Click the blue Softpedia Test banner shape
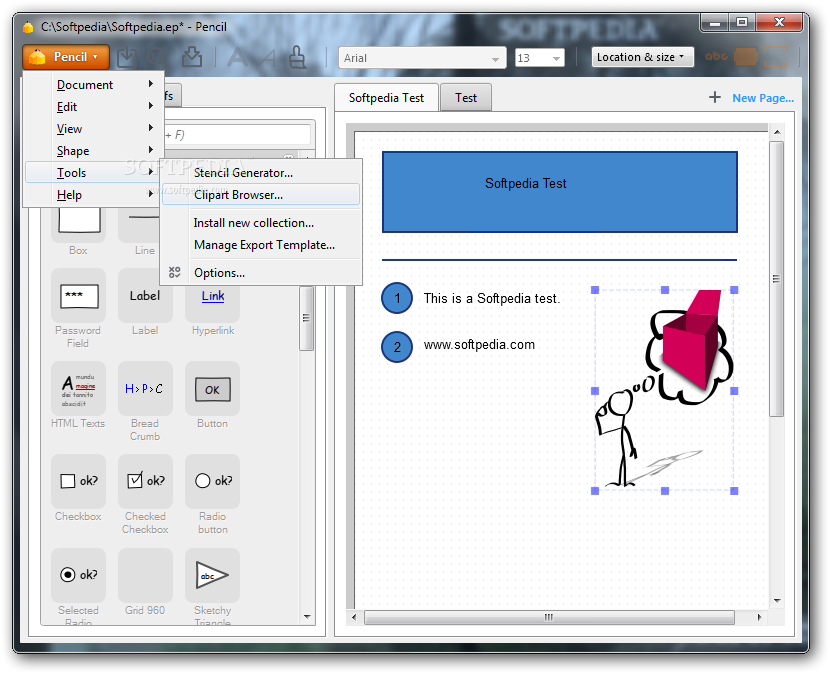 tap(560, 192)
